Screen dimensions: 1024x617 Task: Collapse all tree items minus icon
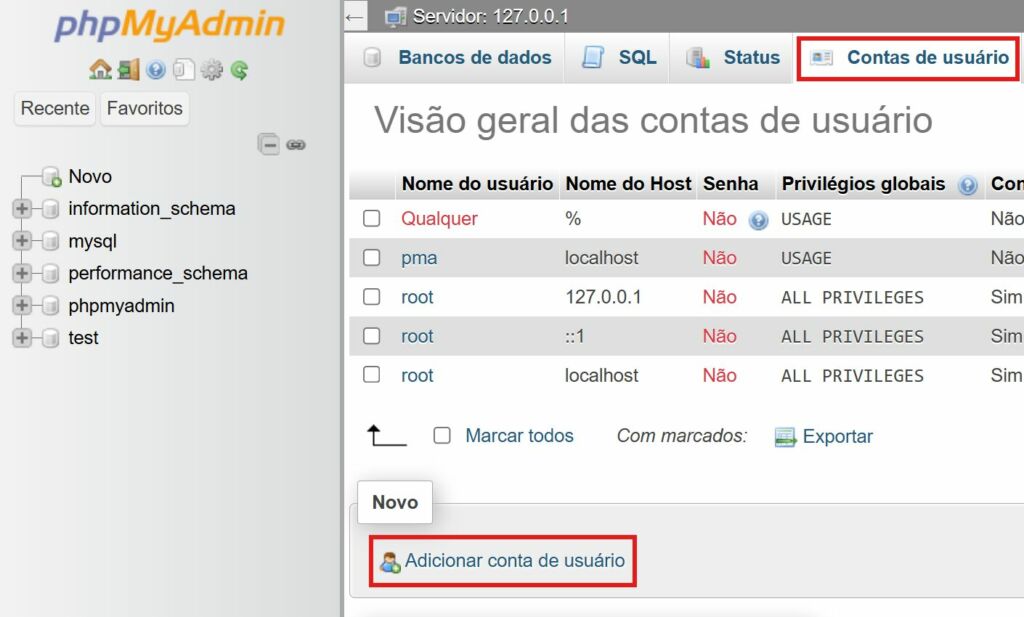[x=268, y=144]
